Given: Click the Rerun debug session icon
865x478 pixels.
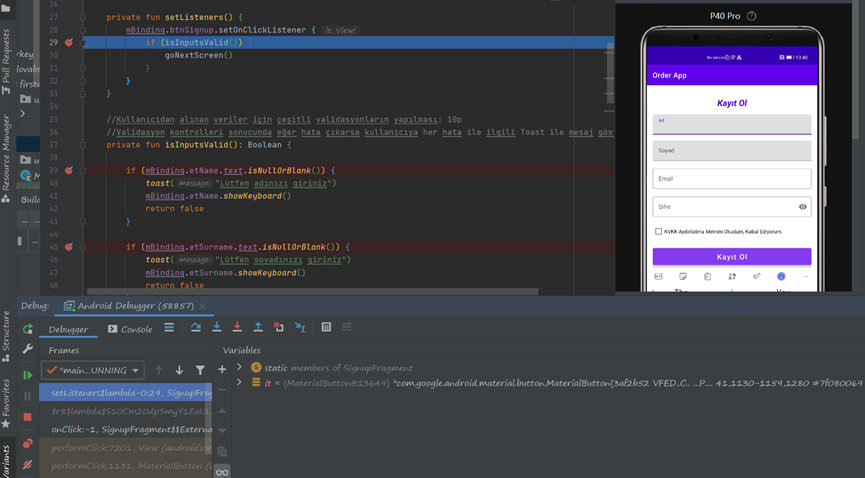Looking at the screenshot, I should (x=27, y=329).
